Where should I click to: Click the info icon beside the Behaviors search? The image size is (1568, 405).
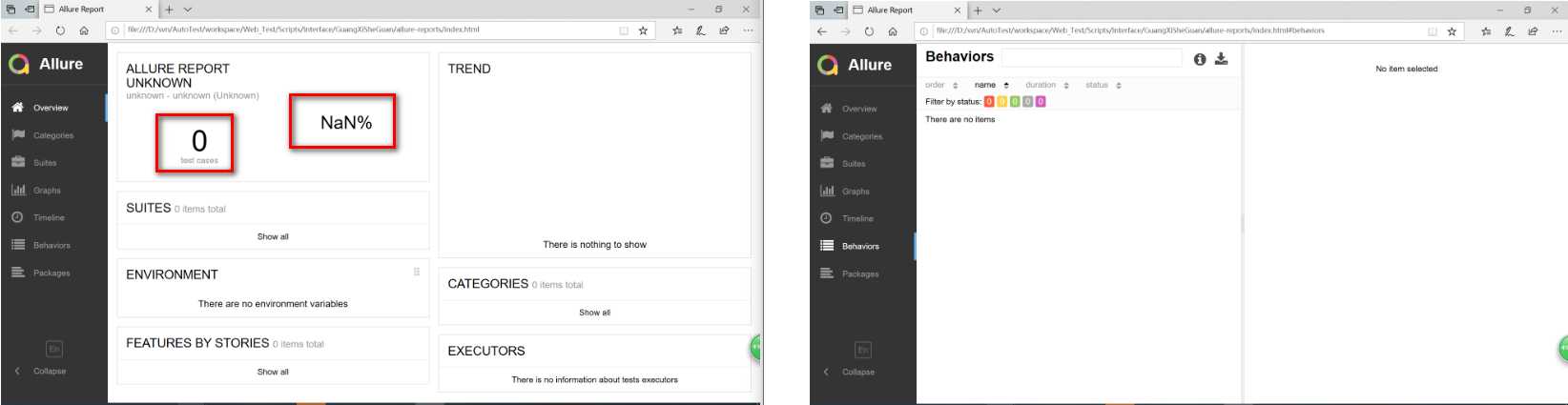(x=1200, y=59)
